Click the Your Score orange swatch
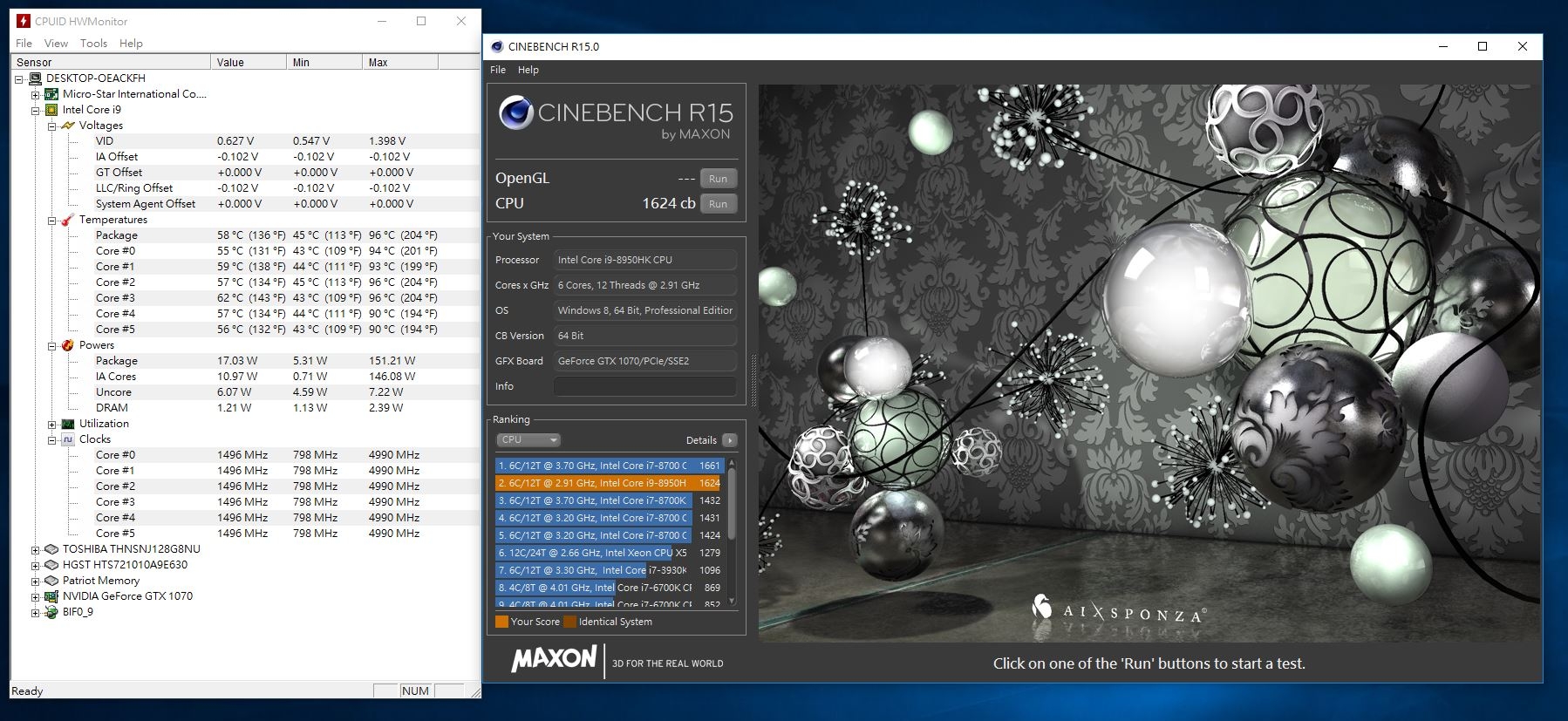The image size is (1568, 721). 501,622
